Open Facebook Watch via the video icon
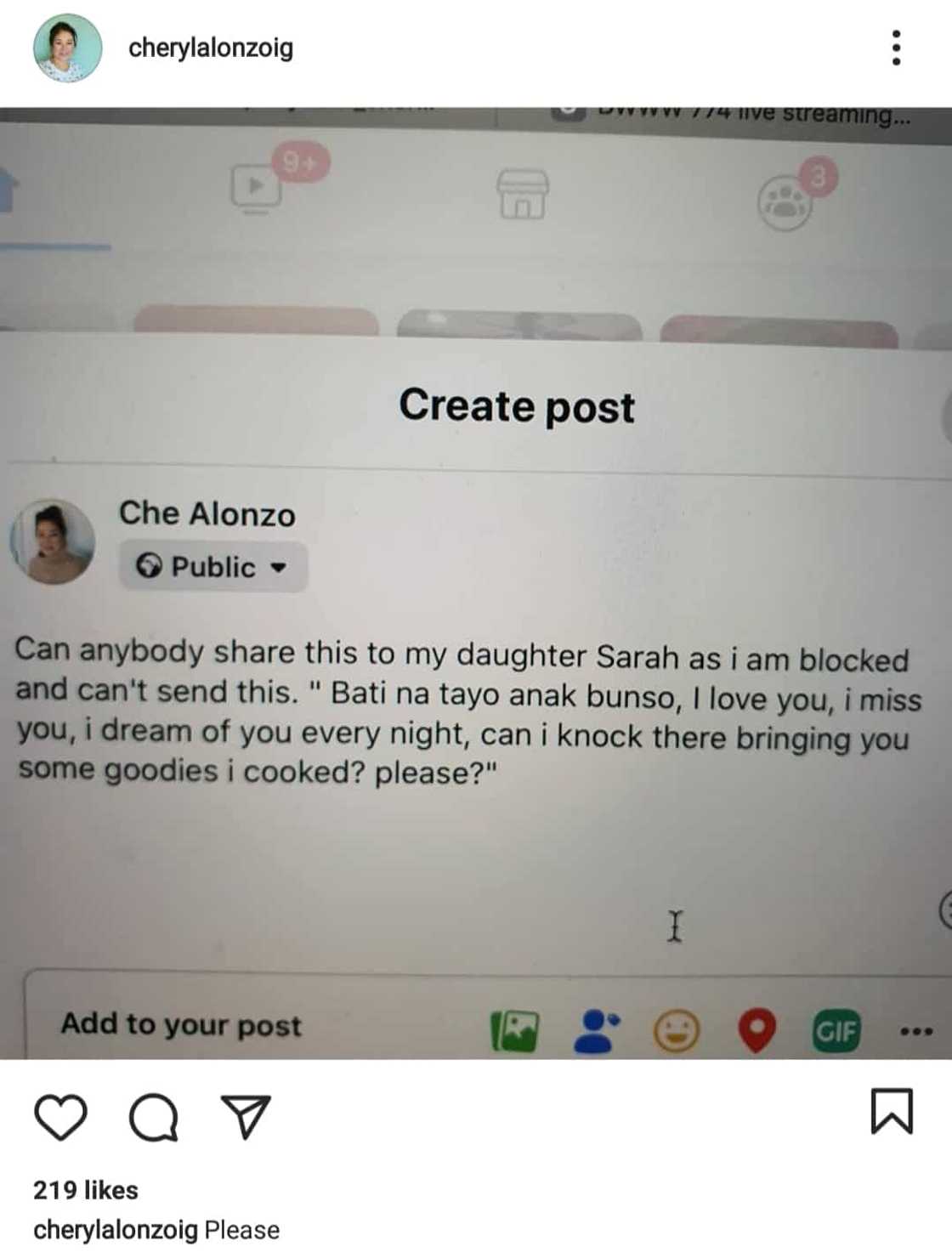The height and width of the screenshot is (1258, 952). (x=253, y=185)
